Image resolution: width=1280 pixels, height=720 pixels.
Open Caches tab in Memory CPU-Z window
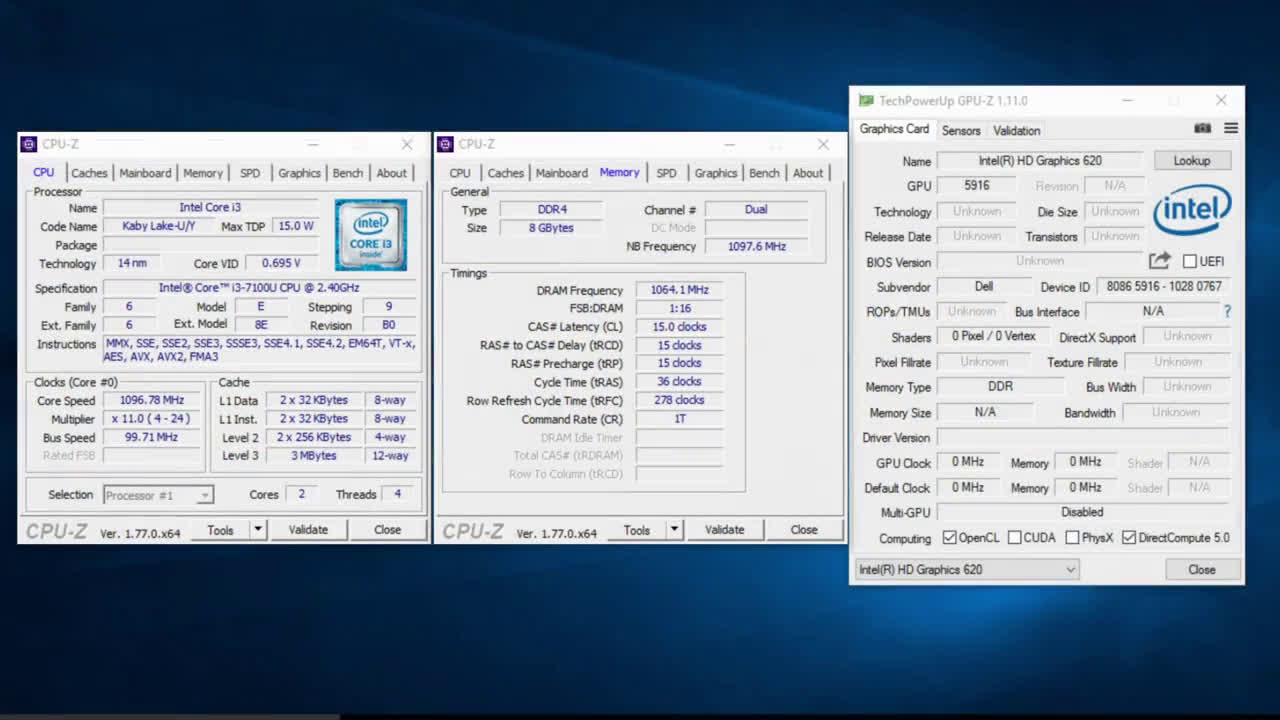click(505, 173)
